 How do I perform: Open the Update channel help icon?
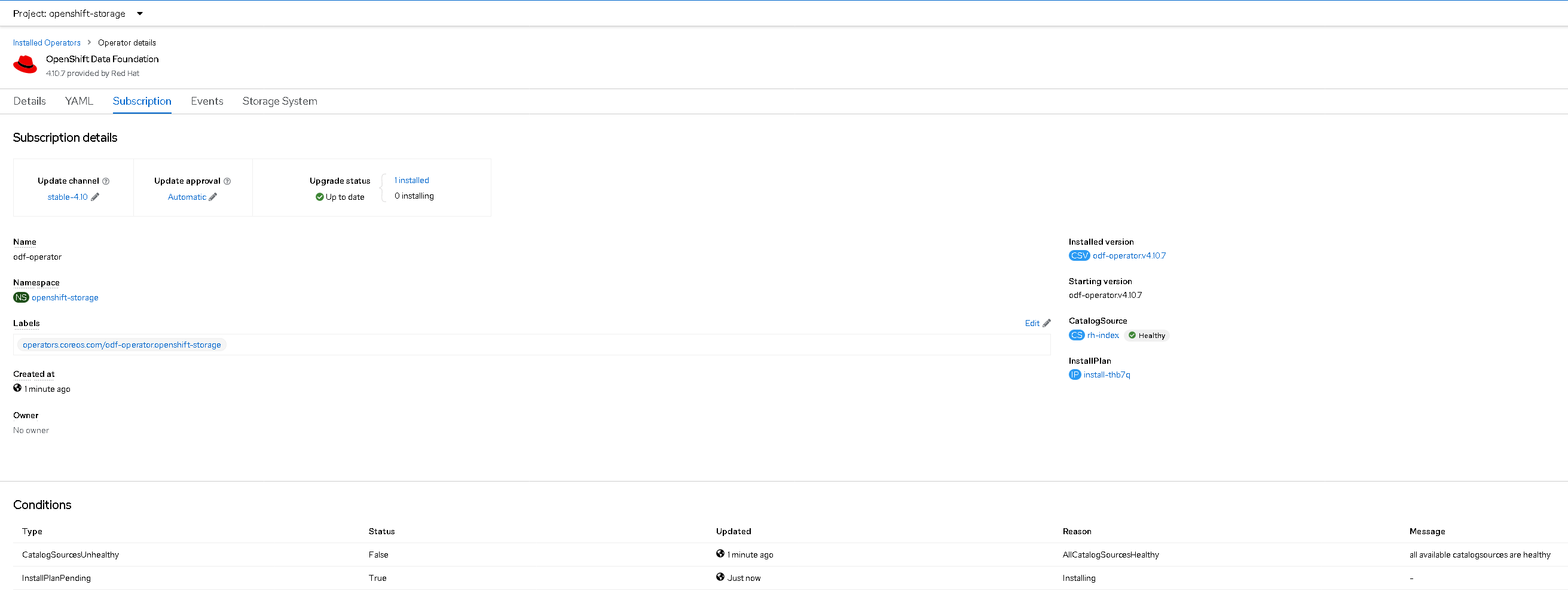106,180
